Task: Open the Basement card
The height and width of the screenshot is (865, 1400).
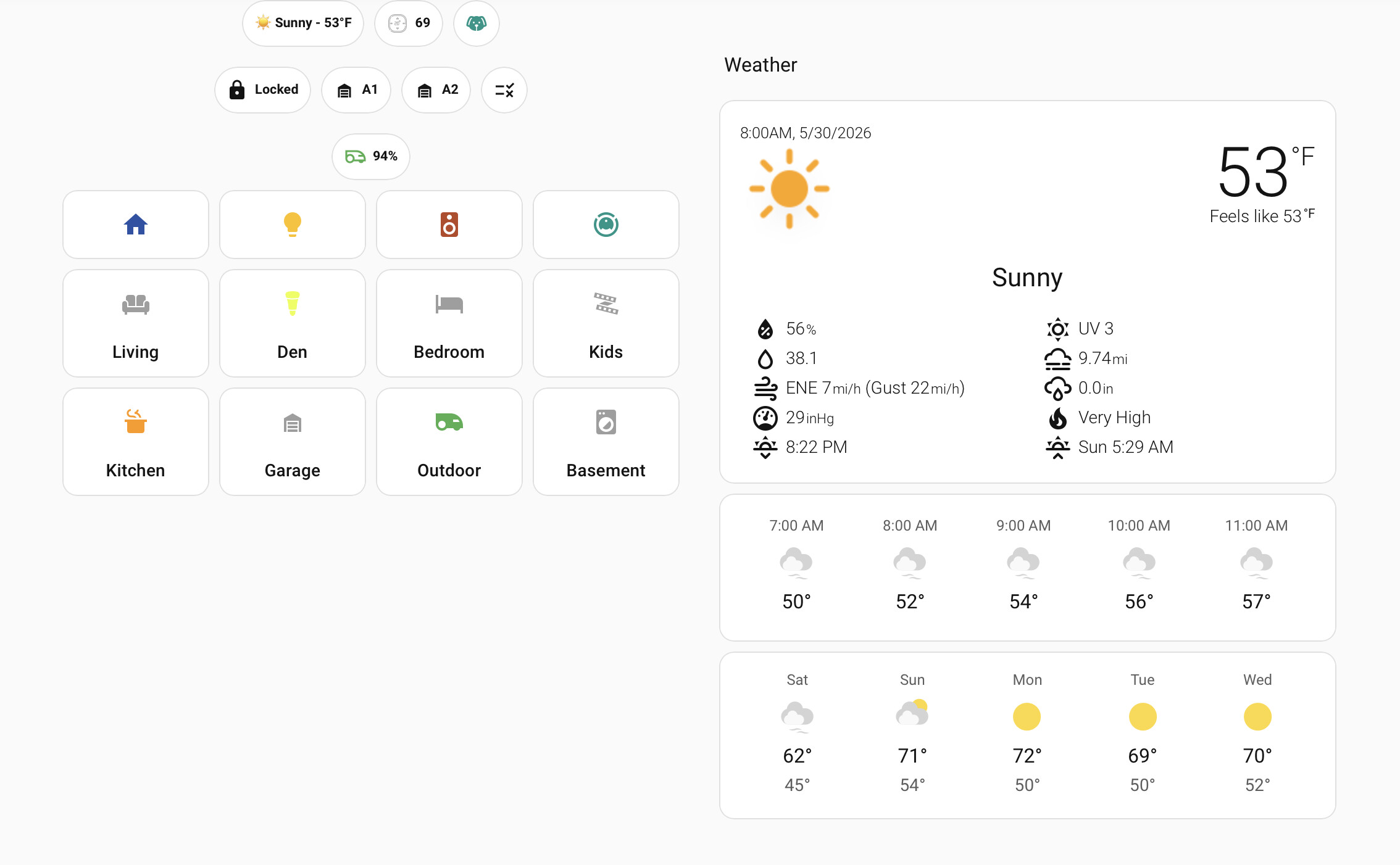Action: click(x=606, y=442)
